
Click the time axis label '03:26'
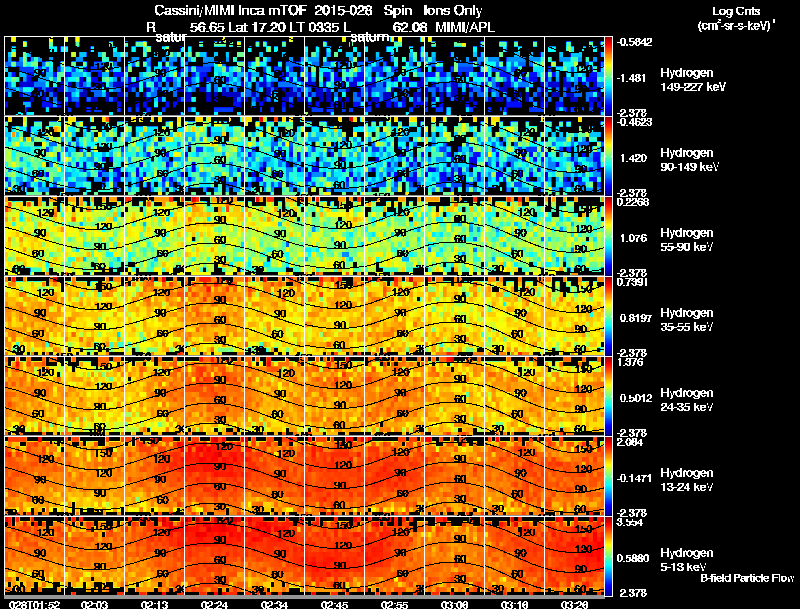(x=574, y=604)
